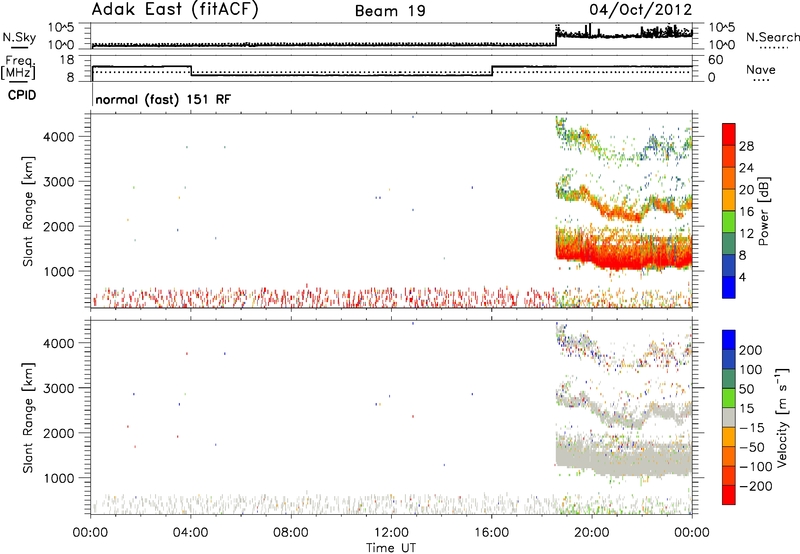
Task: Click the 'Beam 19' heading
Action: (390, 11)
